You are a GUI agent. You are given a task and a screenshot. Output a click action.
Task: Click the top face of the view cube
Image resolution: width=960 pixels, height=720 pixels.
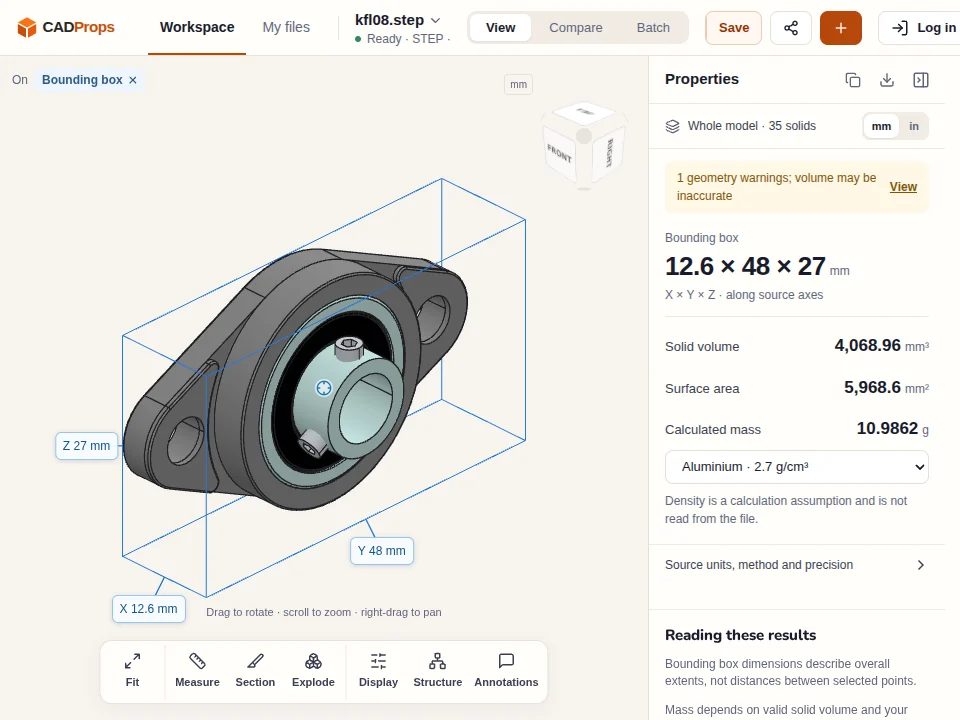point(585,112)
